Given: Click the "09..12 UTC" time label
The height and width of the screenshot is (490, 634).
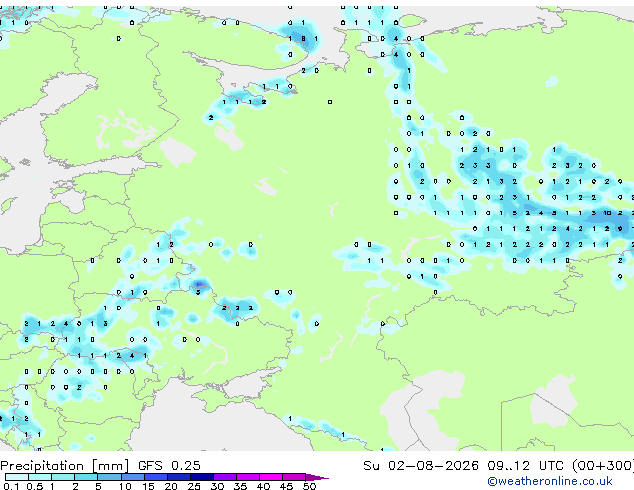Looking at the screenshot, I should coord(524,466).
